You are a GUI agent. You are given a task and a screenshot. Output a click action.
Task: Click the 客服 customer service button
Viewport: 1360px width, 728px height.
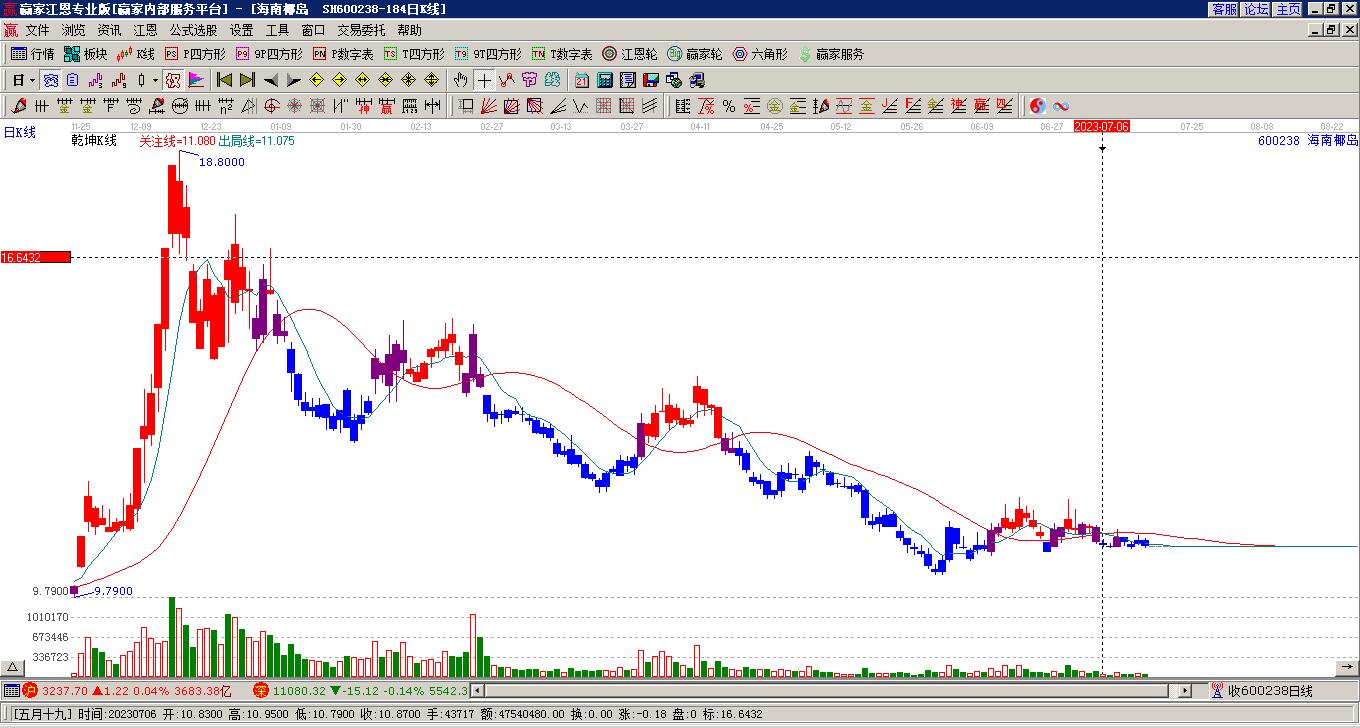point(1224,9)
